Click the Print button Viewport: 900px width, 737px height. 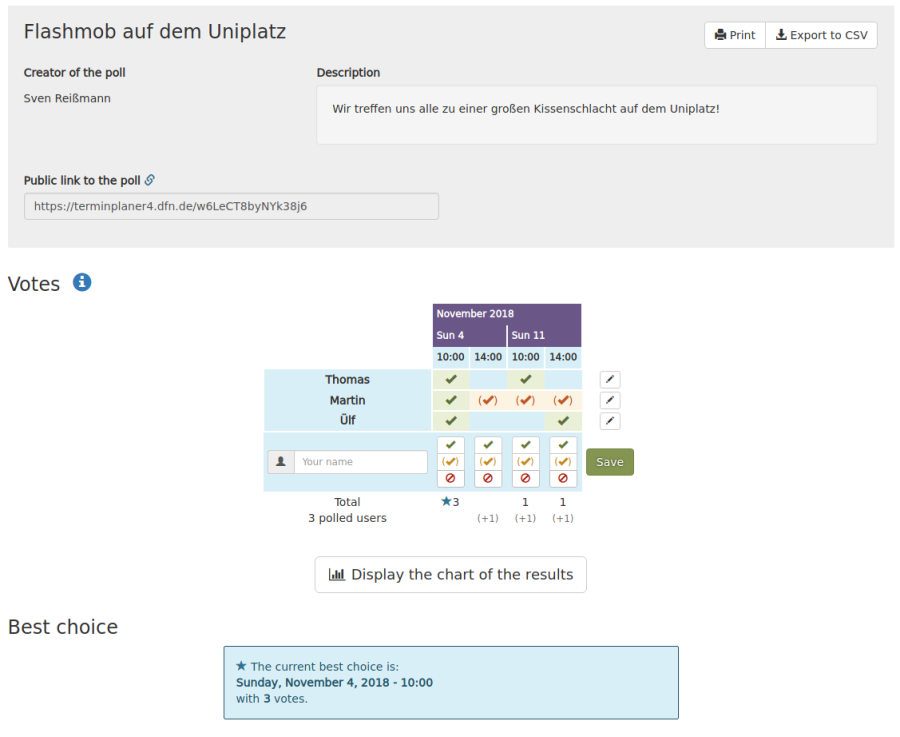point(735,35)
